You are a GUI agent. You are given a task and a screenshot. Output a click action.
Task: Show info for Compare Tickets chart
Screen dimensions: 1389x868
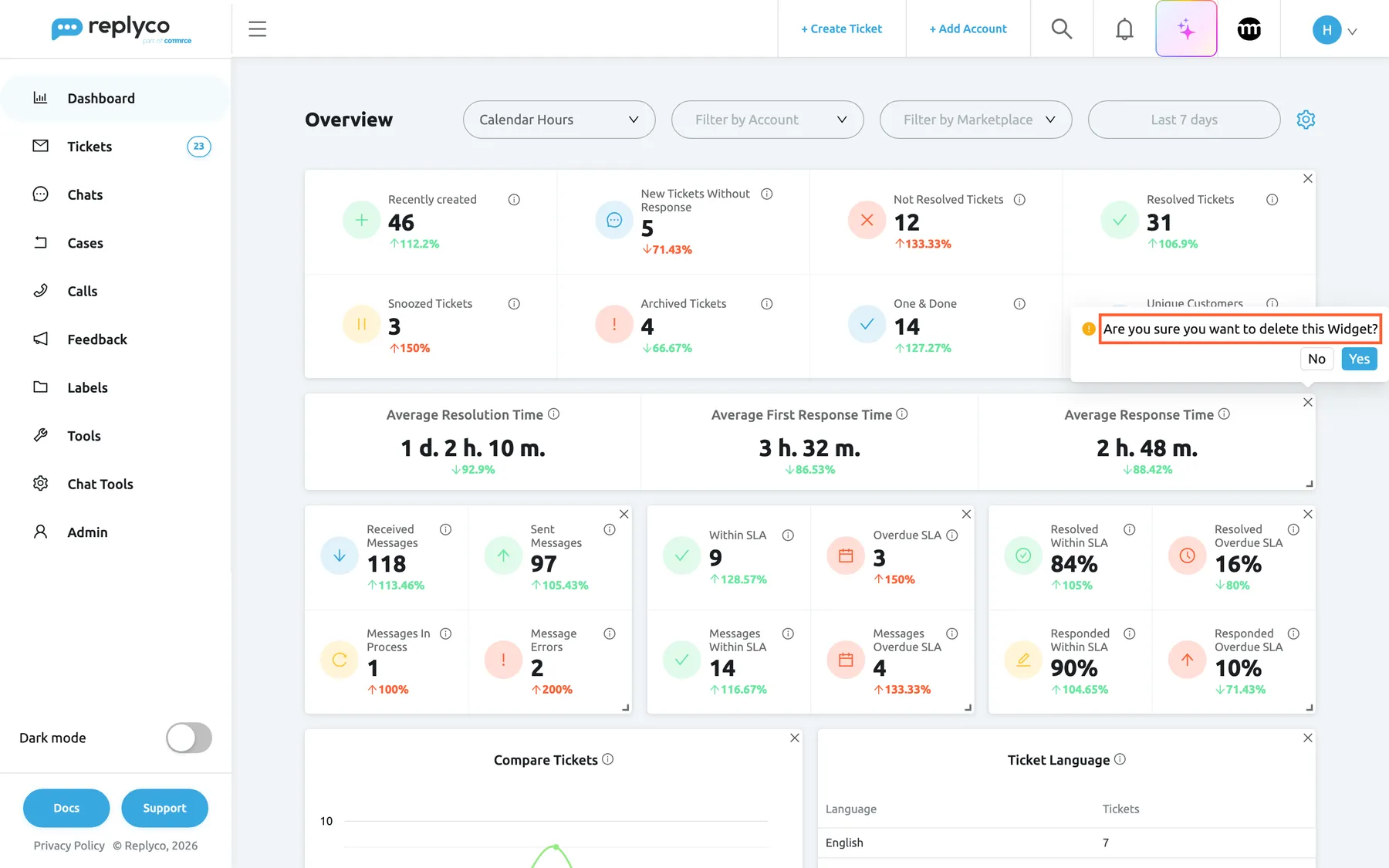(x=608, y=759)
